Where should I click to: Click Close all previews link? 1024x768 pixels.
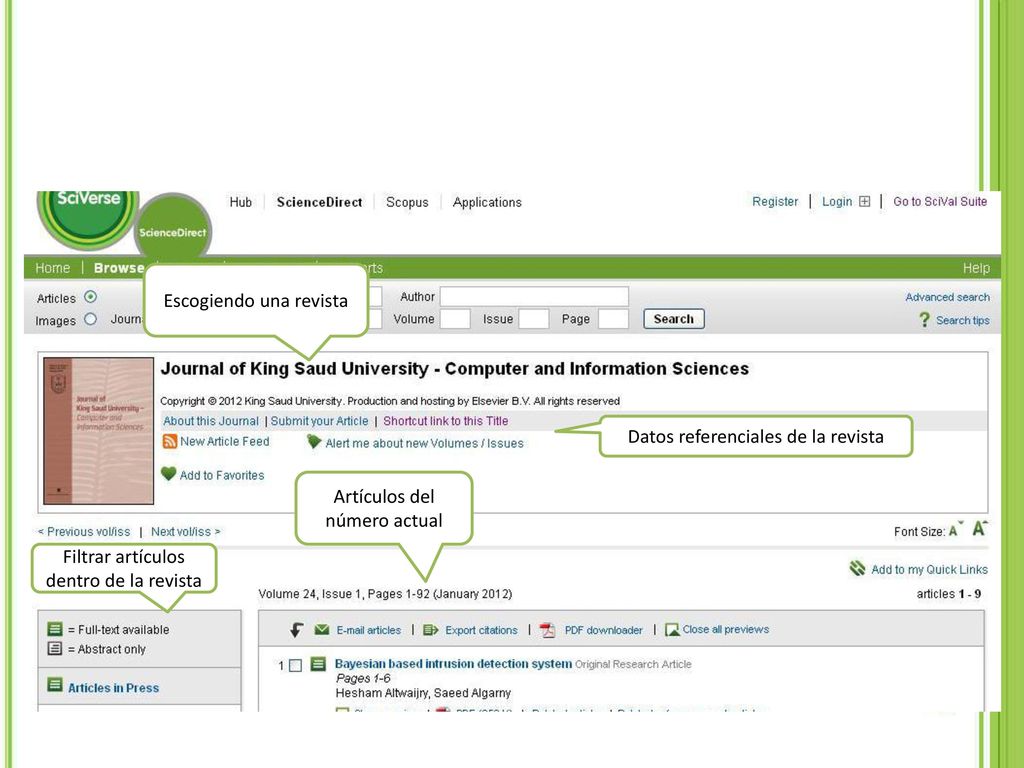point(726,630)
